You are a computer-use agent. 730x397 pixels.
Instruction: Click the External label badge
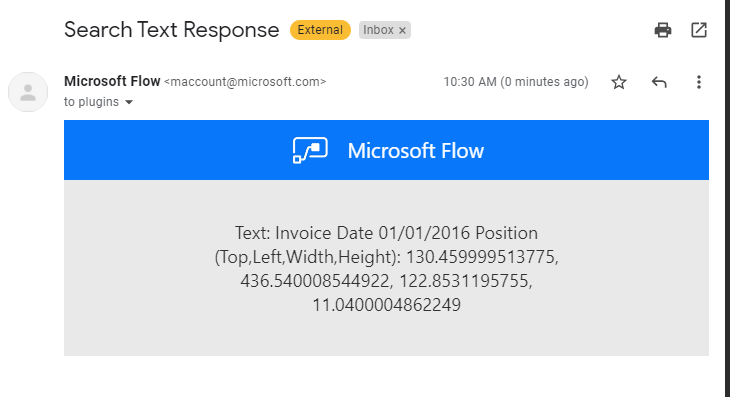[x=320, y=30]
